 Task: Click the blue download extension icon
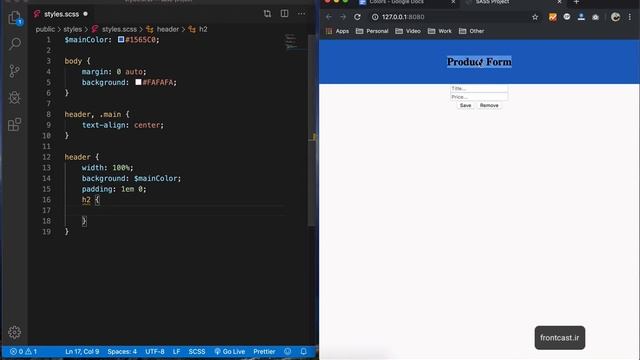coord(581,17)
